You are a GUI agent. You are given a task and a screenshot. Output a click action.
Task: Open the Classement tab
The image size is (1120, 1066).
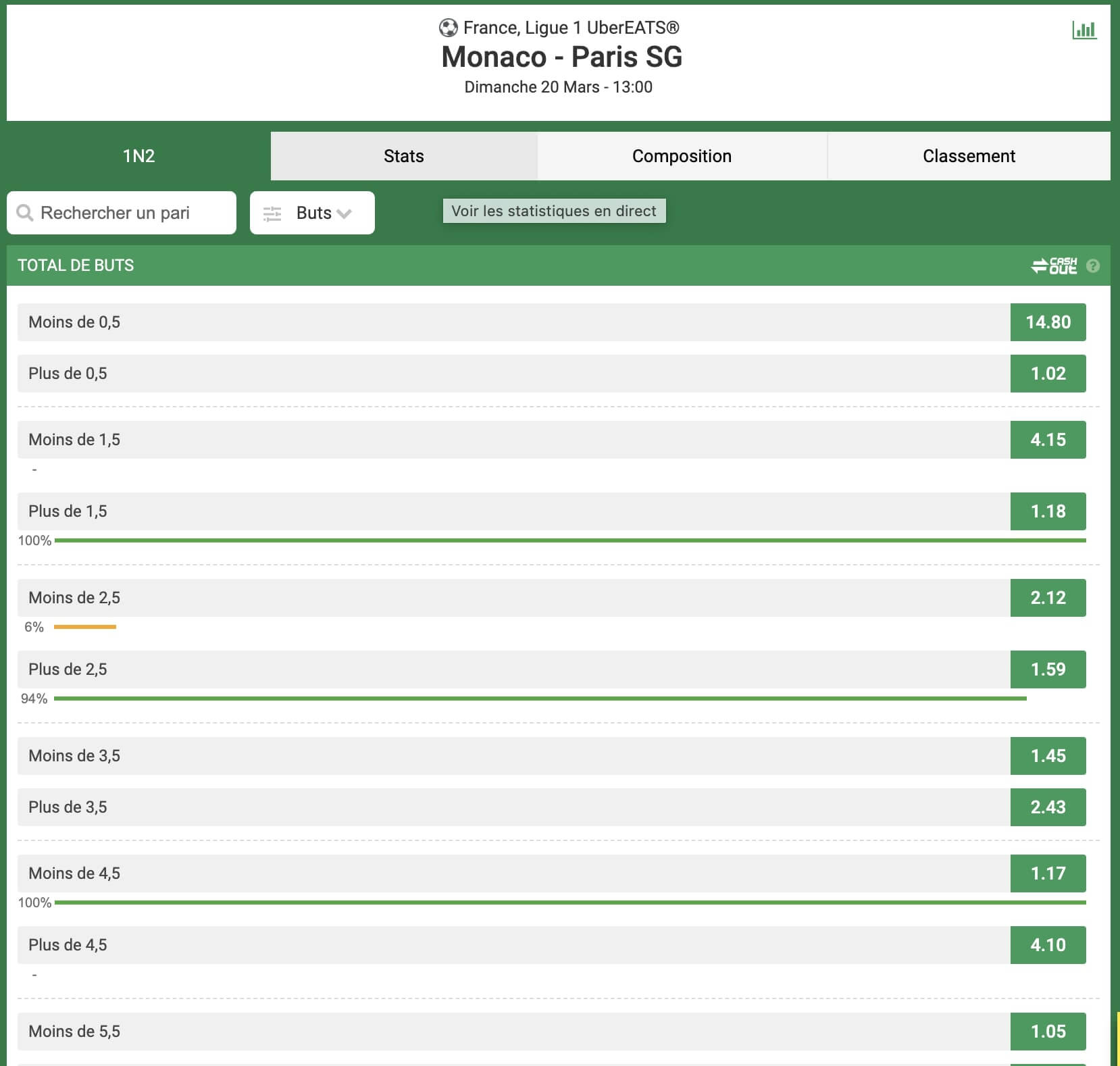coord(969,156)
